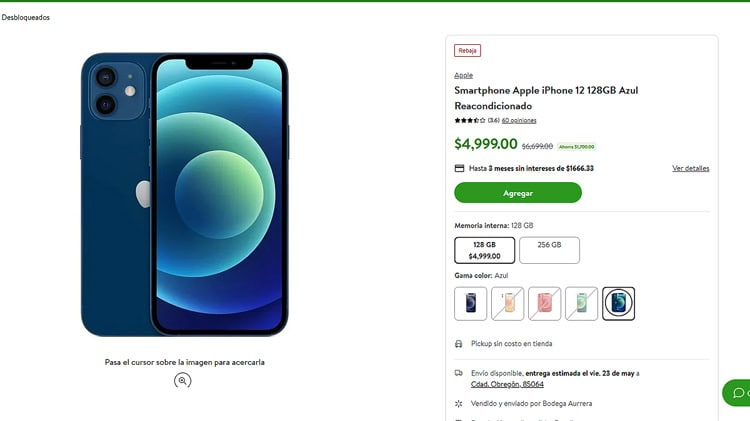Click the zoom magnifier icon below image
The image size is (750, 421).
pos(182,380)
